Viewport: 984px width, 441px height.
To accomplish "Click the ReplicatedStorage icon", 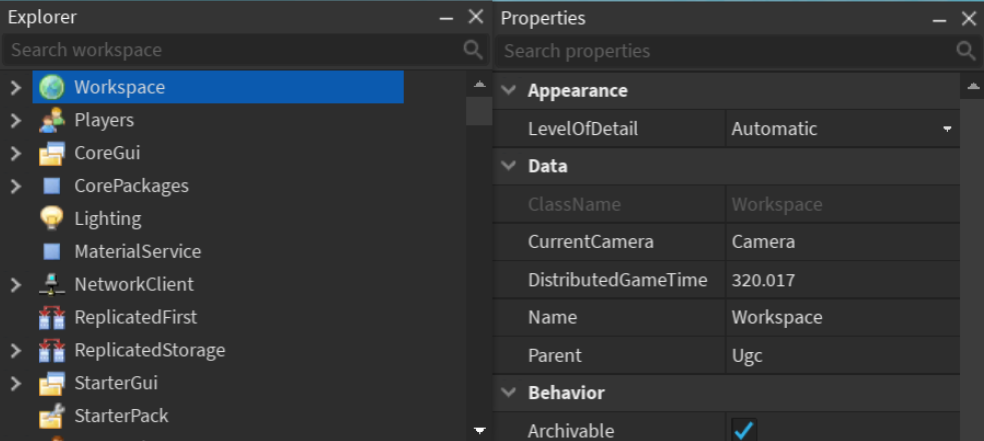I will 51,350.
